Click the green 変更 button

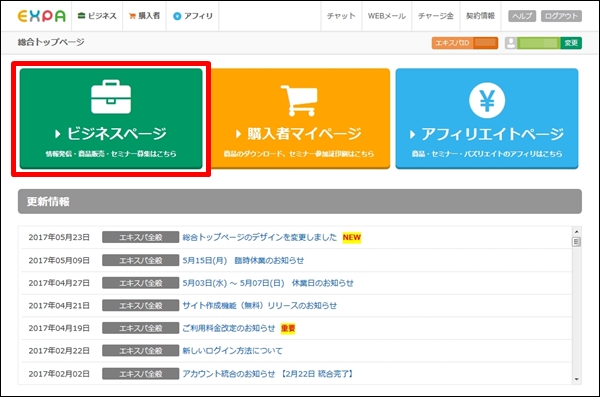coord(571,43)
